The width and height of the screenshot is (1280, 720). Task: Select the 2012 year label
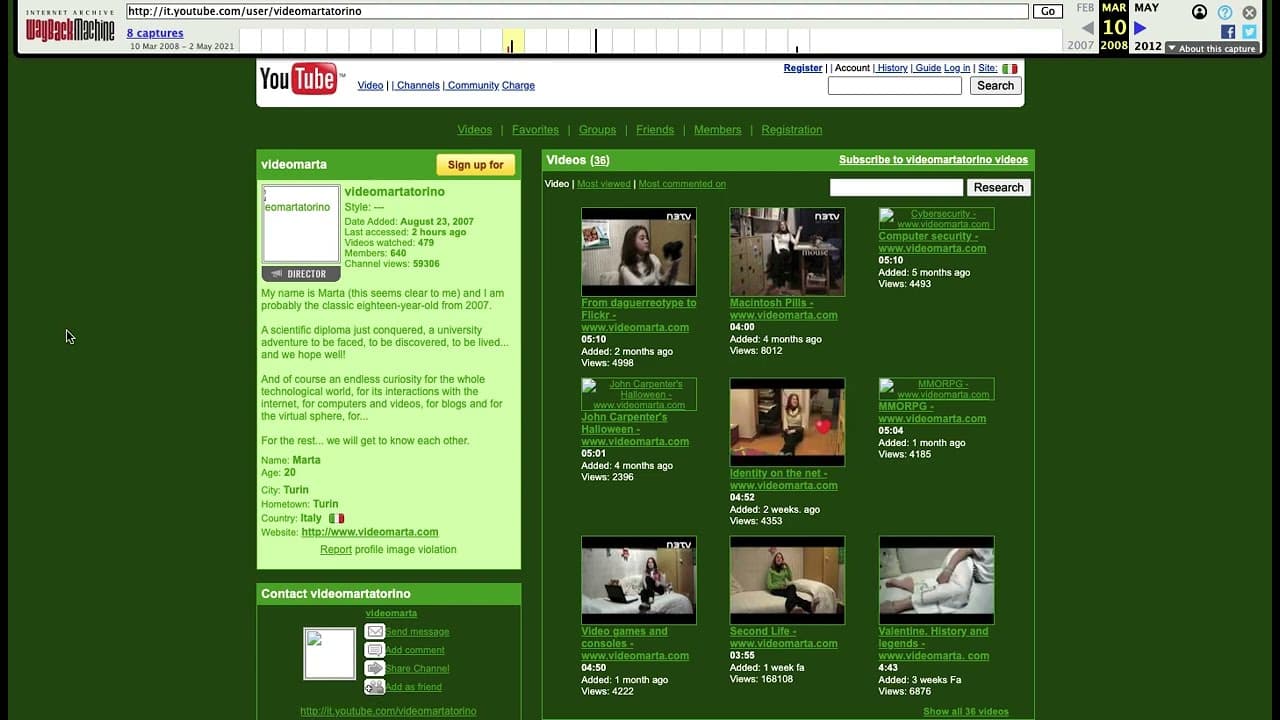tap(1148, 46)
